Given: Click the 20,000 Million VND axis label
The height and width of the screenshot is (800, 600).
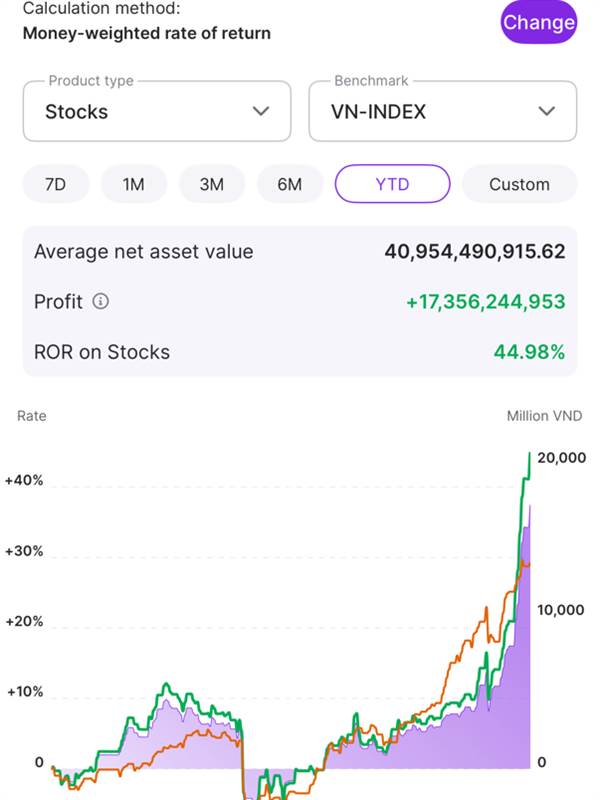Looking at the screenshot, I should [561, 458].
